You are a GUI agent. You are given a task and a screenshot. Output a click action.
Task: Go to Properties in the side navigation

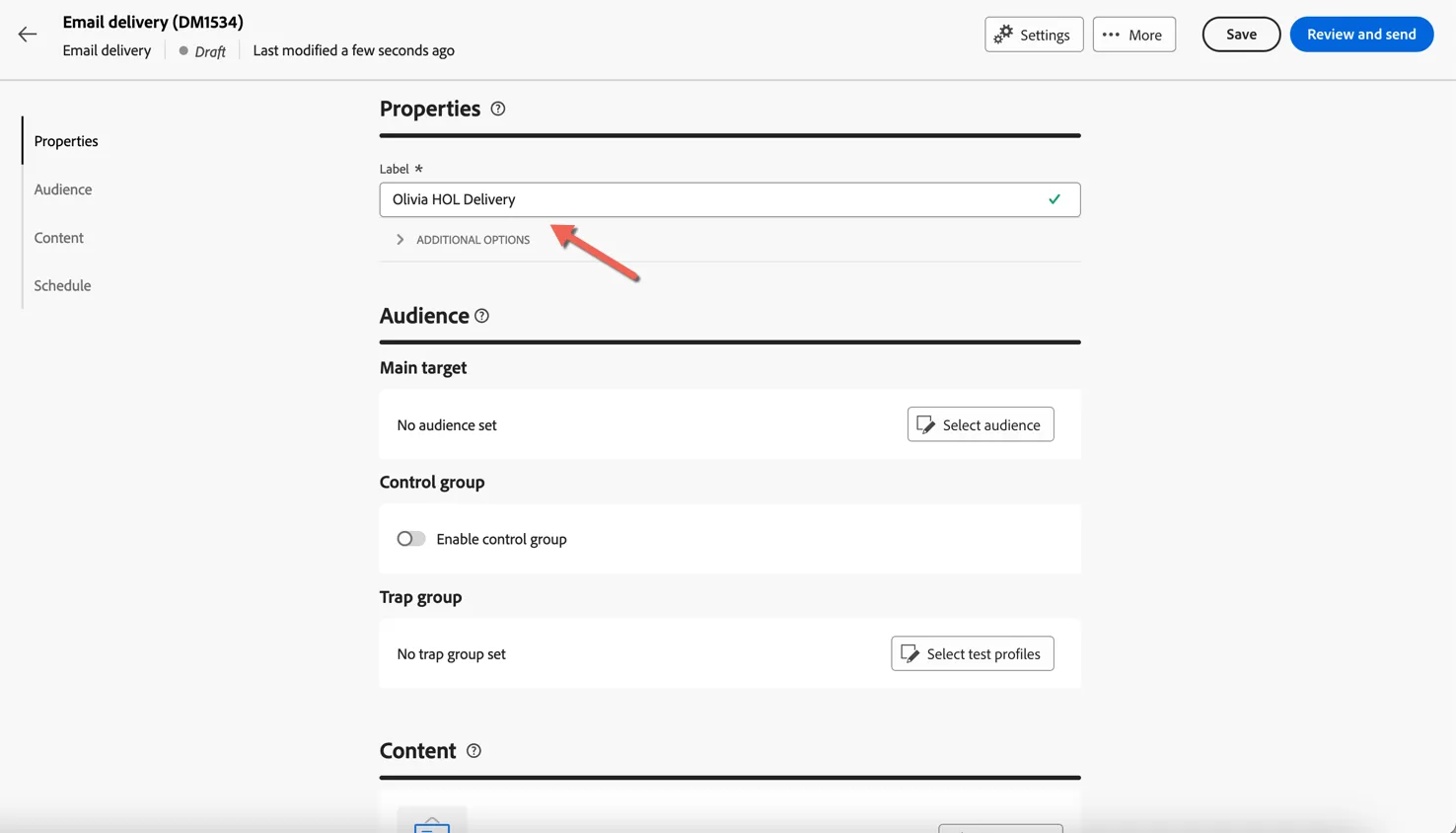(66, 141)
